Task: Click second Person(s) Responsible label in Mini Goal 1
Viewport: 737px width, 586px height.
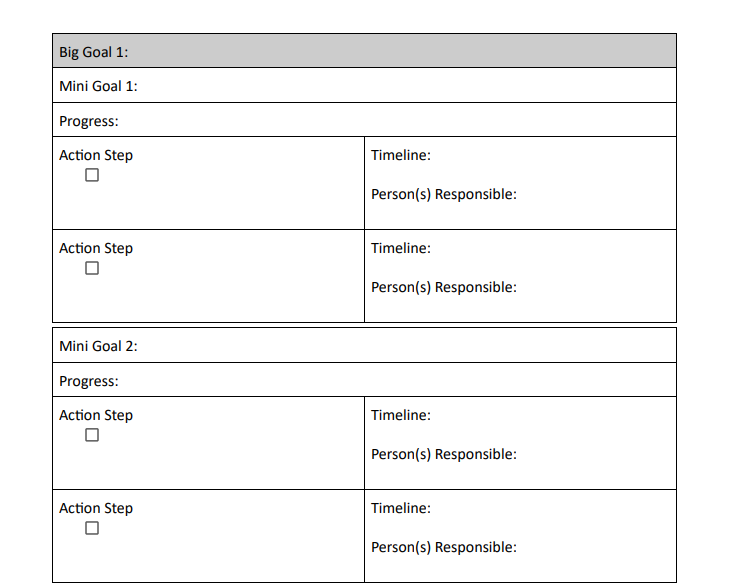Action: tap(444, 287)
